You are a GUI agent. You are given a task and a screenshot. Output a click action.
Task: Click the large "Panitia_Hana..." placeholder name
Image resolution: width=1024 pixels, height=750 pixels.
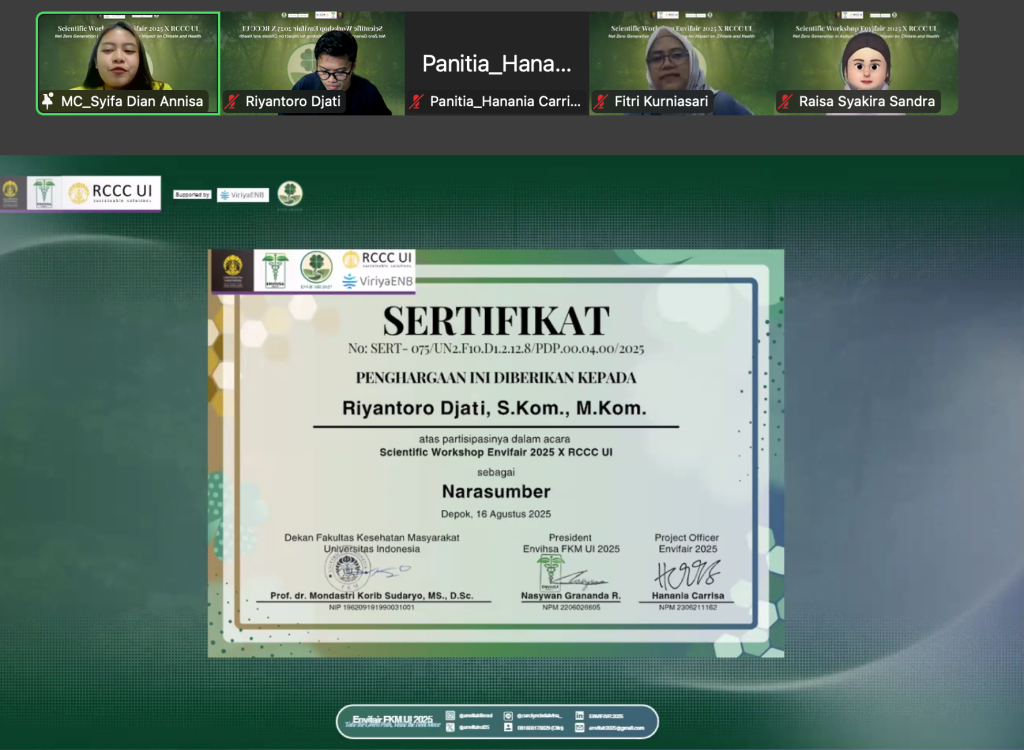point(496,63)
